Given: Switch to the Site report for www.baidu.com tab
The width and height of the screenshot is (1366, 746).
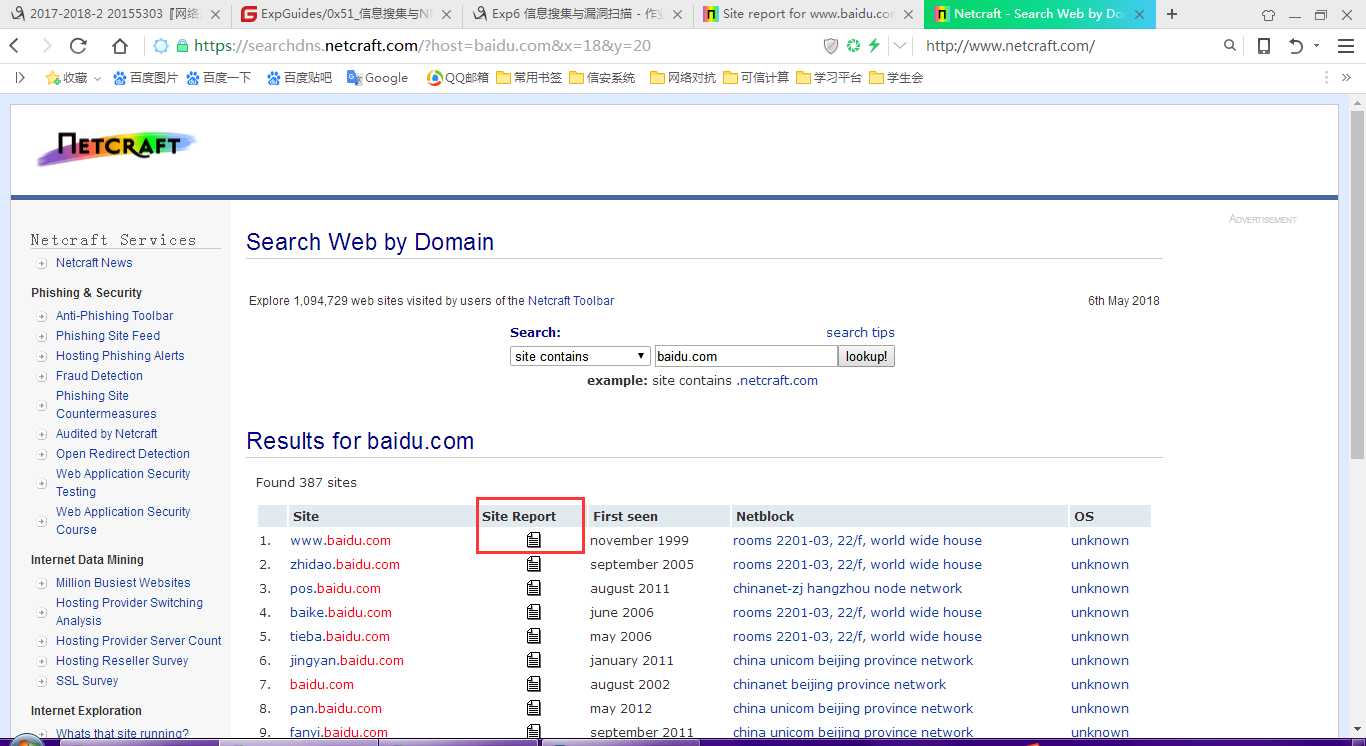Looking at the screenshot, I should (x=808, y=14).
